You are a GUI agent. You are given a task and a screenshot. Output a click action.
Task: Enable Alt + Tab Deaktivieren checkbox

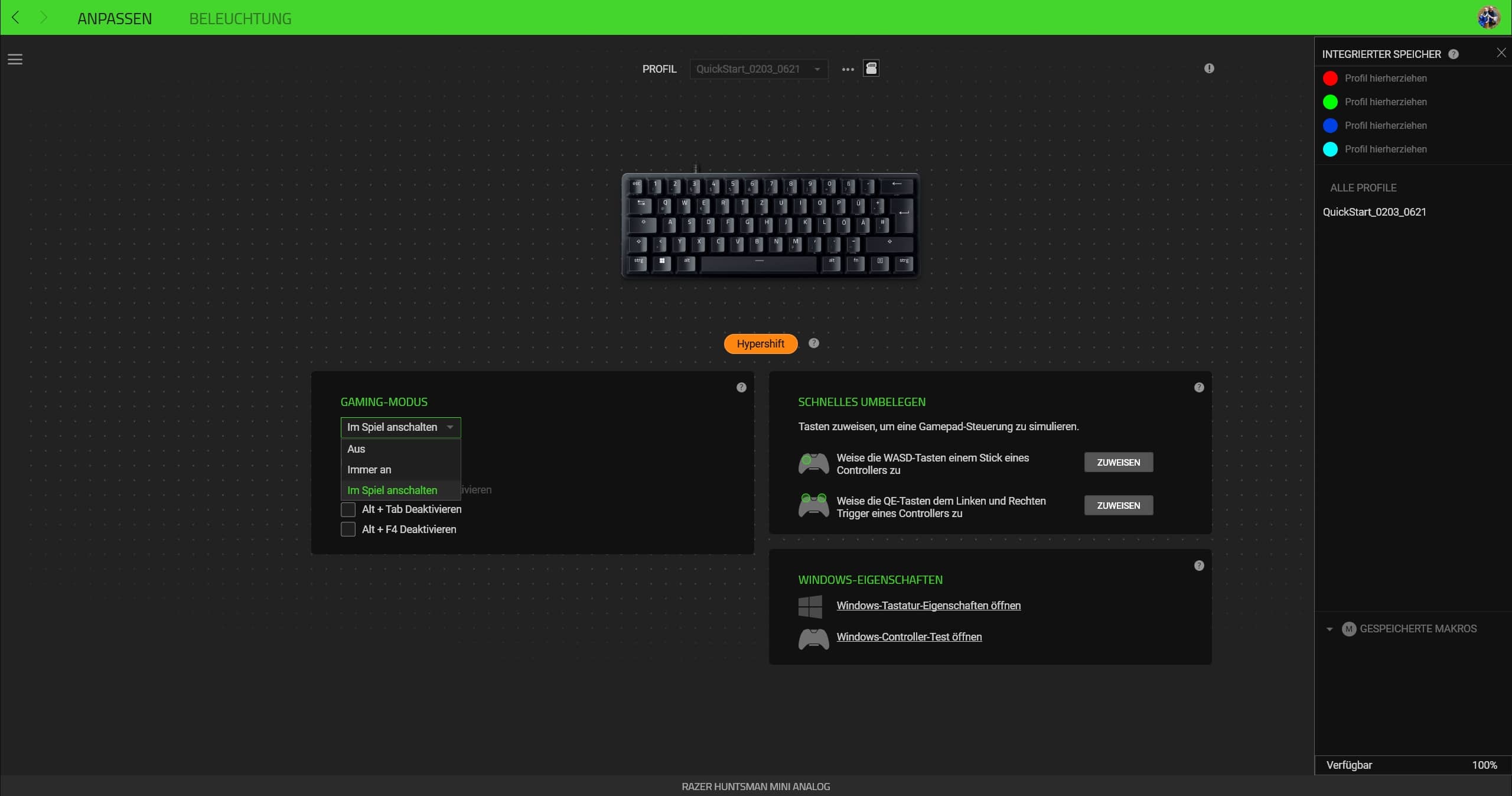348,509
